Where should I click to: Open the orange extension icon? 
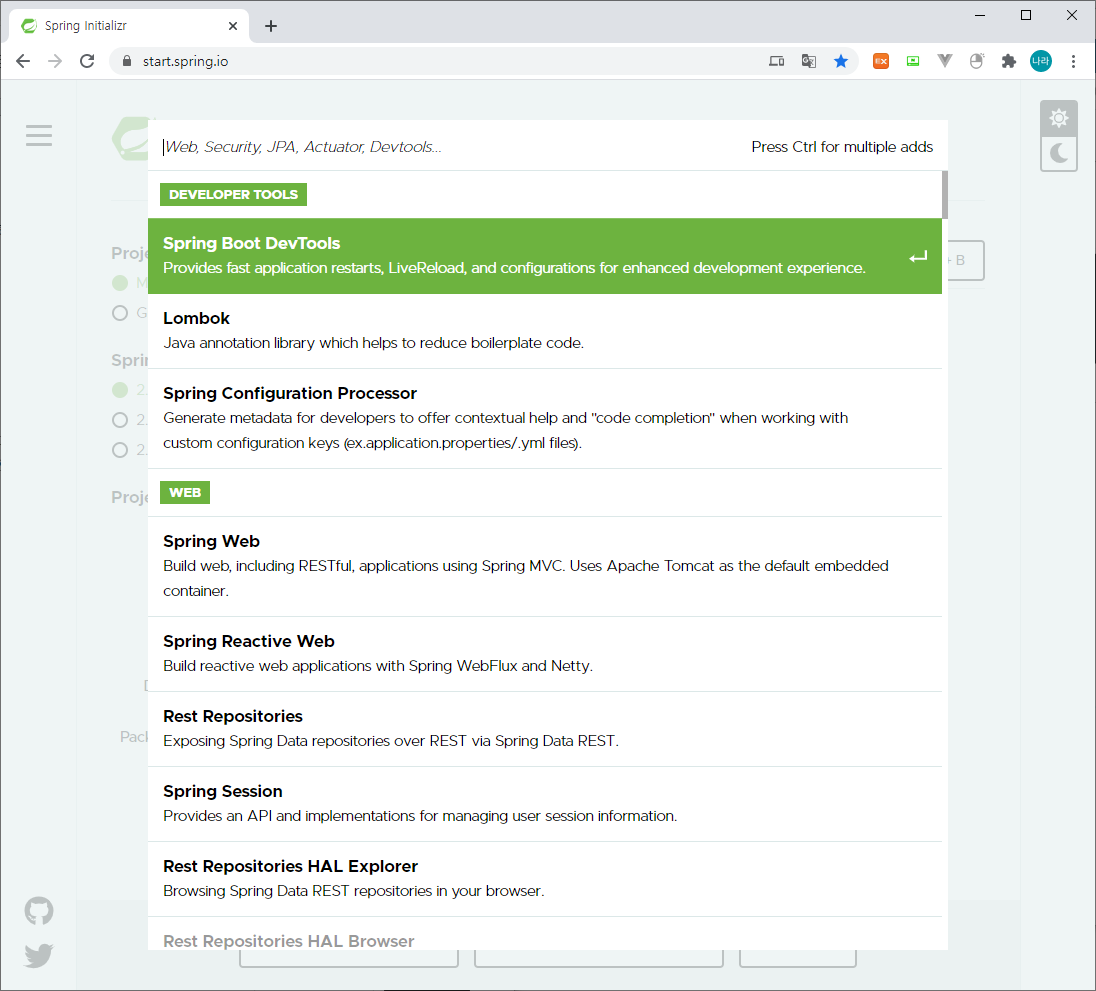(881, 62)
